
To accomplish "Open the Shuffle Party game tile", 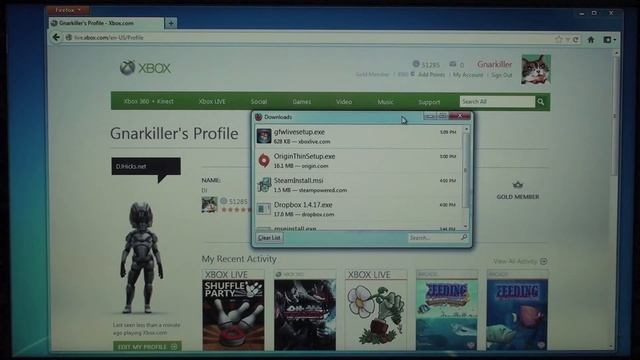I will pyautogui.click(x=233, y=310).
